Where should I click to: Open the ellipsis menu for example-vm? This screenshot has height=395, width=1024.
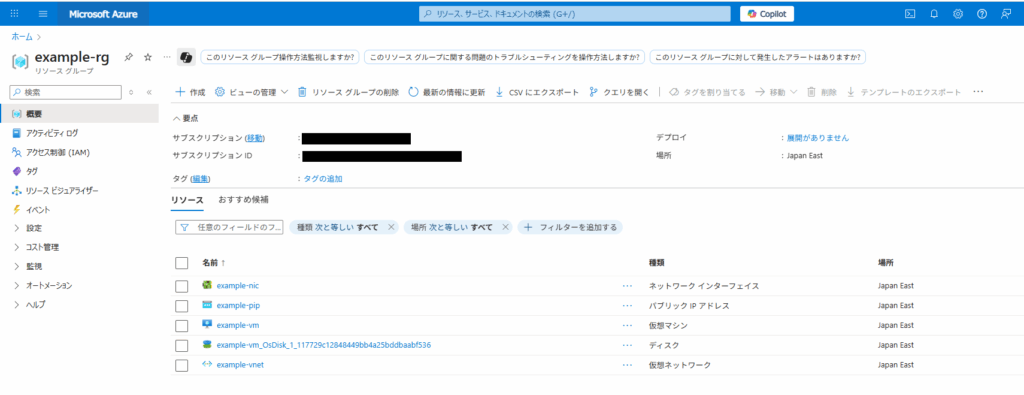(628, 325)
